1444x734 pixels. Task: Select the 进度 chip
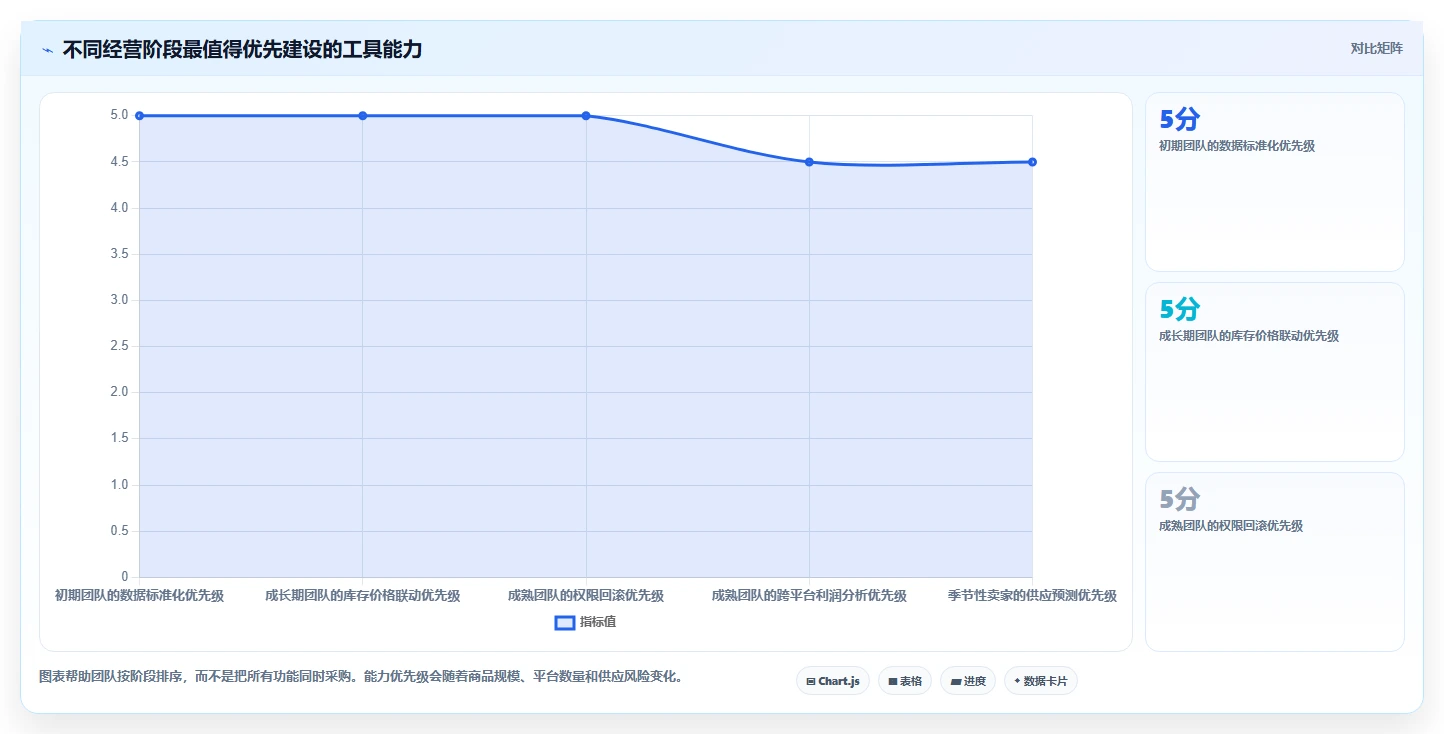(968, 681)
